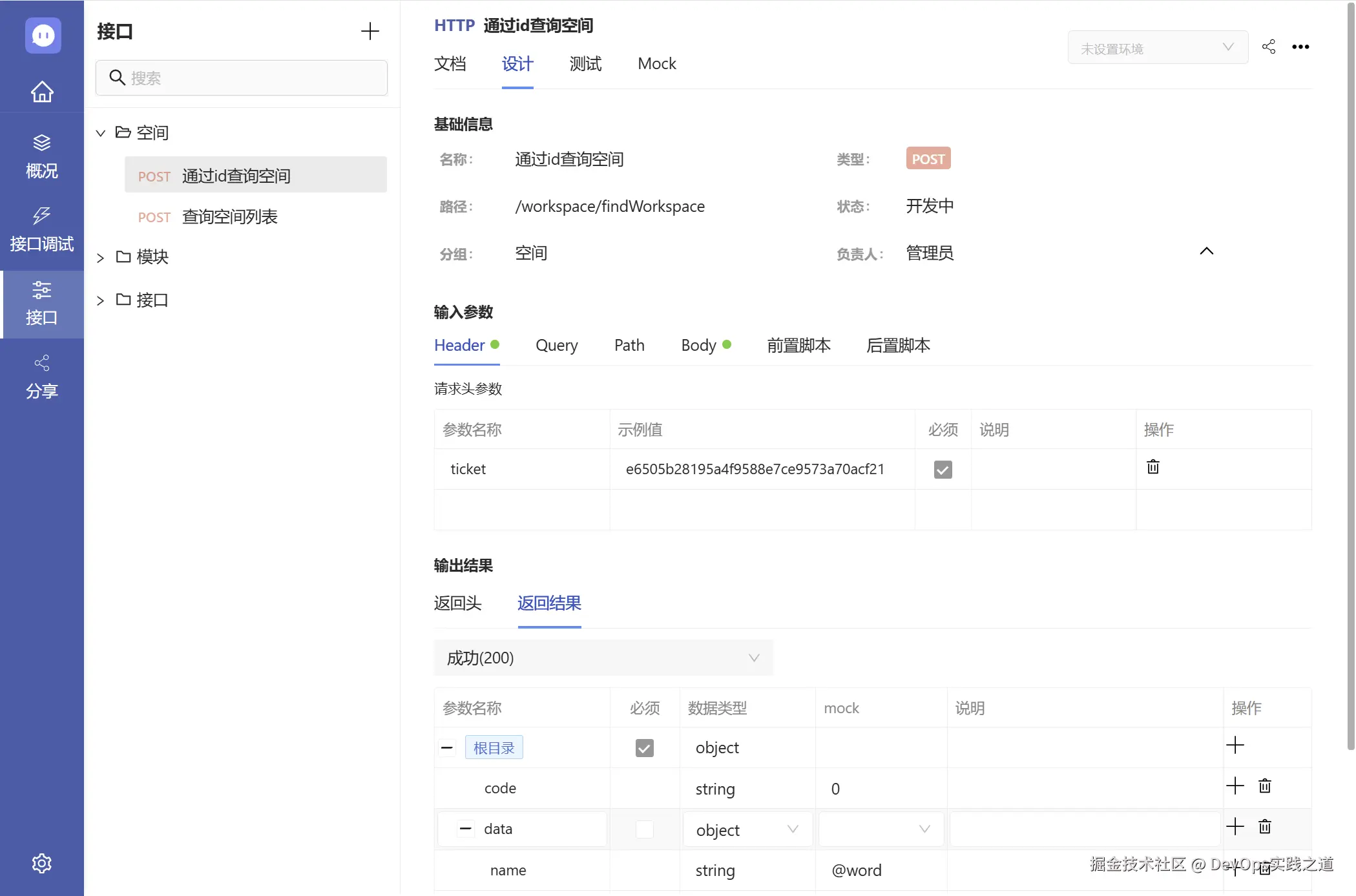The height and width of the screenshot is (896, 1356).
Task: Select POST 查询空间列表 in the tree
Action: [229, 216]
